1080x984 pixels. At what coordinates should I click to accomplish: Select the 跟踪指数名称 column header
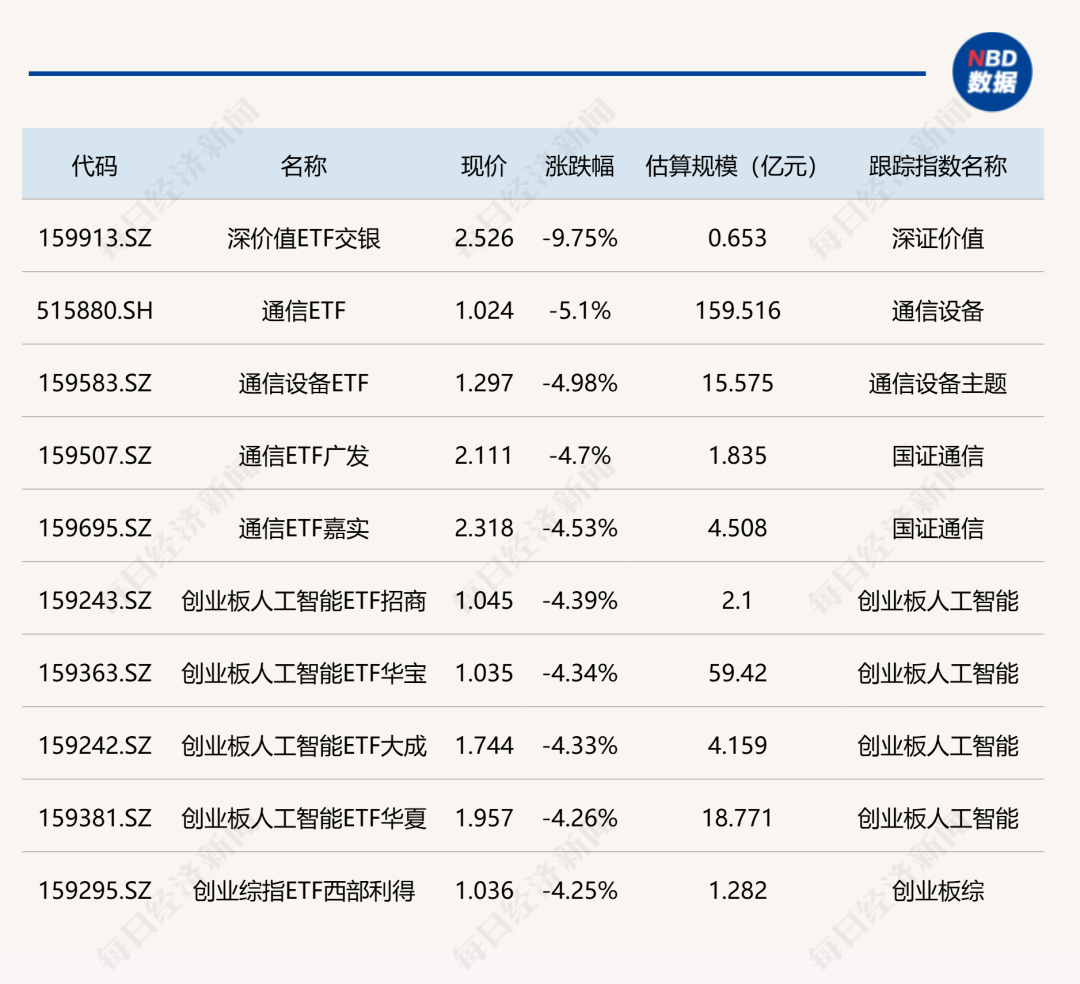click(937, 166)
